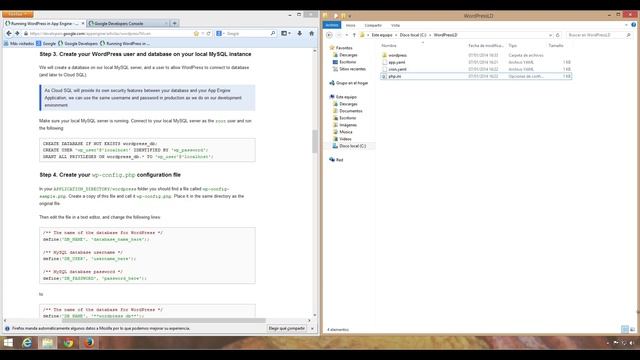Open Vídeos under Este equipo
The image size is (640, 360).
point(345,139)
